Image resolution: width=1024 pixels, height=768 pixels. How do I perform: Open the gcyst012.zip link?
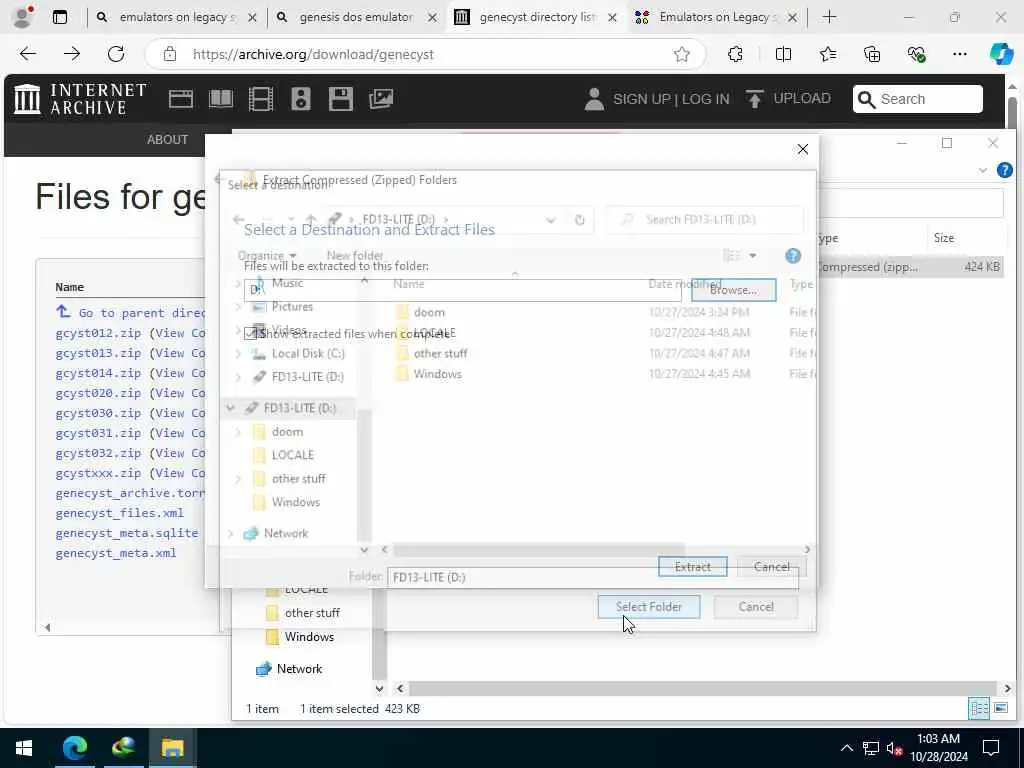[x=98, y=333]
